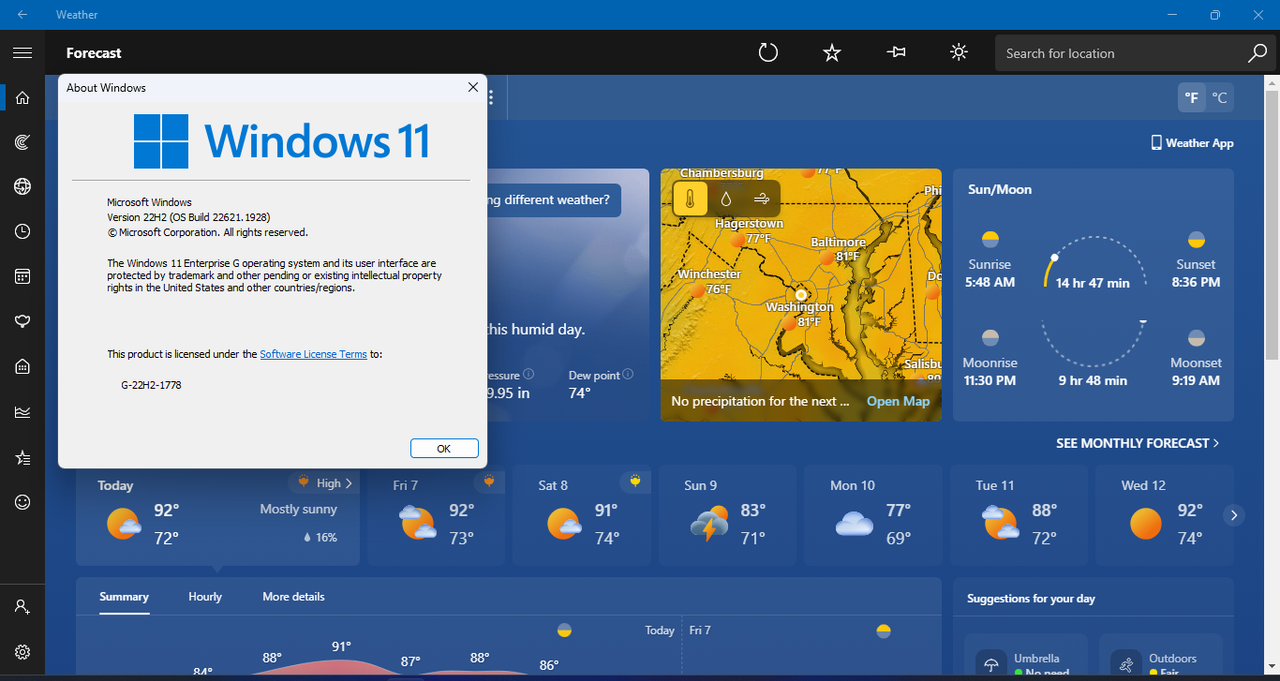Image resolution: width=1280 pixels, height=681 pixels.
Task: Open account sign-in icon in sidebar
Action: click(22, 607)
